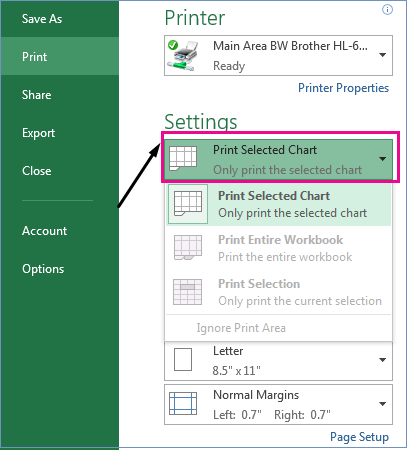Click the Letter paper size page icon
The height and width of the screenshot is (450, 408).
click(183, 360)
